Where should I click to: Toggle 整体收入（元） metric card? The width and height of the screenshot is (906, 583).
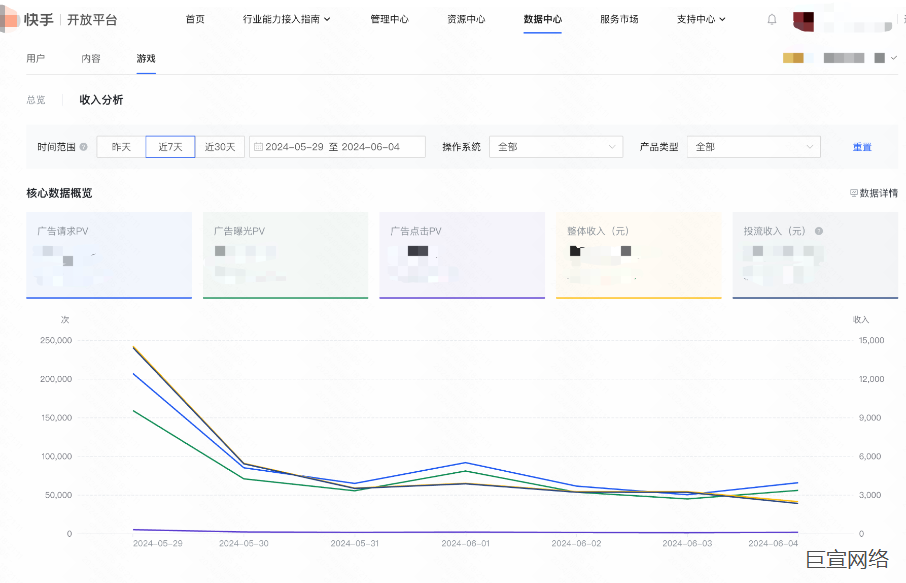coord(638,255)
